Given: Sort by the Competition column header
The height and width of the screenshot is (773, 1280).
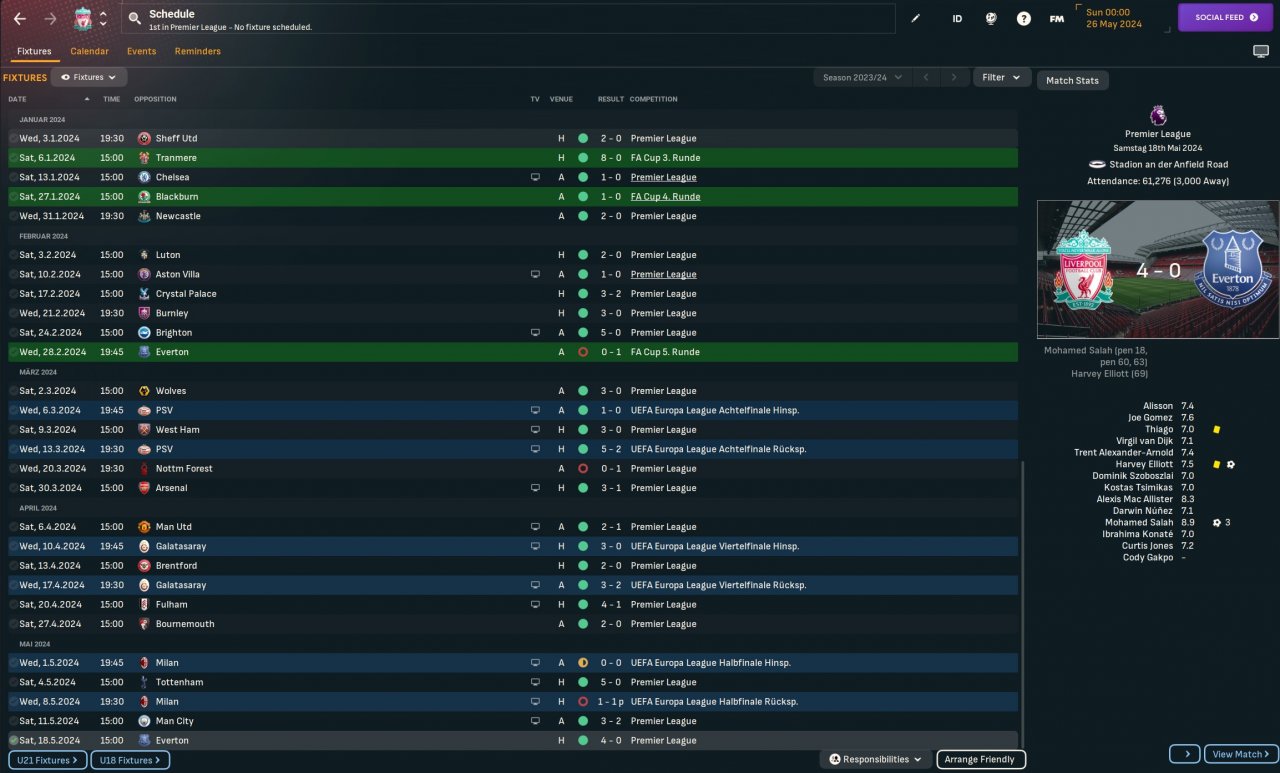Looking at the screenshot, I should [x=654, y=99].
